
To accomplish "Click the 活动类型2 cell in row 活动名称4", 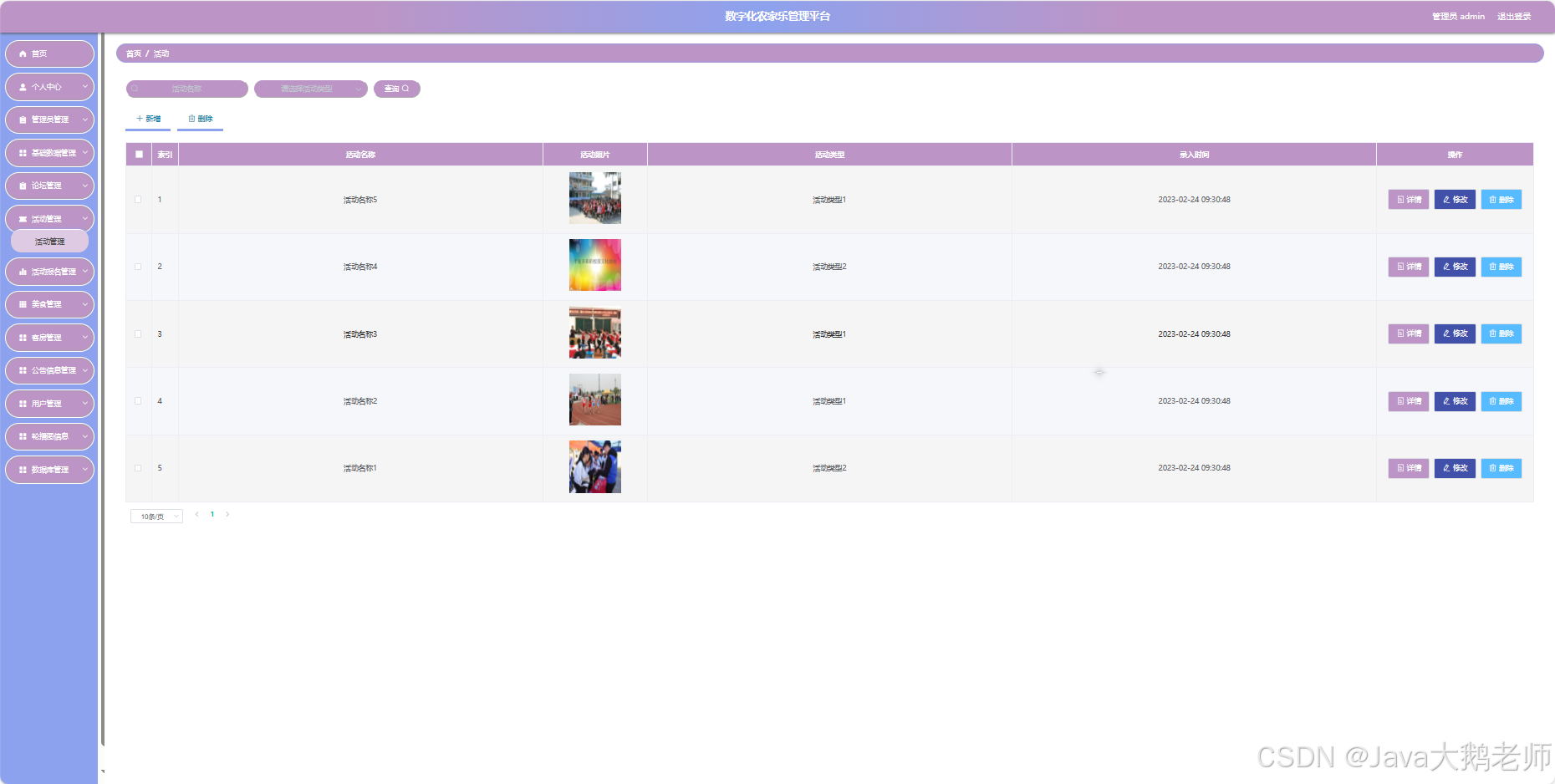I will coord(829,267).
